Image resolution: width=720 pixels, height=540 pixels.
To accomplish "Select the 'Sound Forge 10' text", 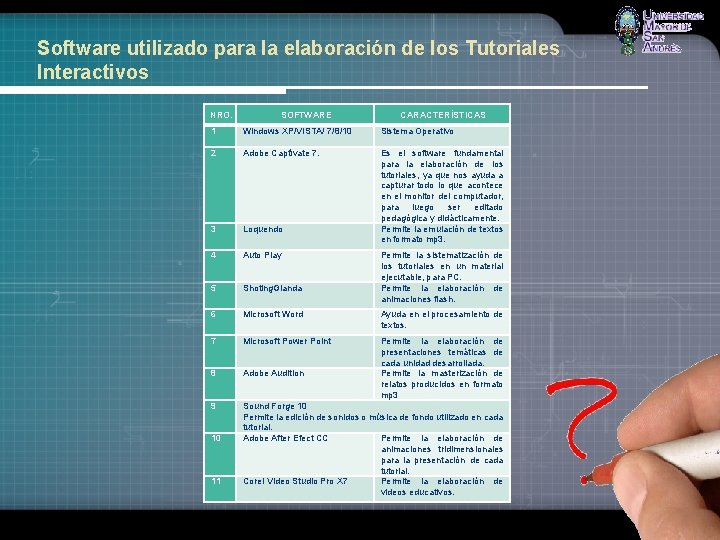I will 275,406.
